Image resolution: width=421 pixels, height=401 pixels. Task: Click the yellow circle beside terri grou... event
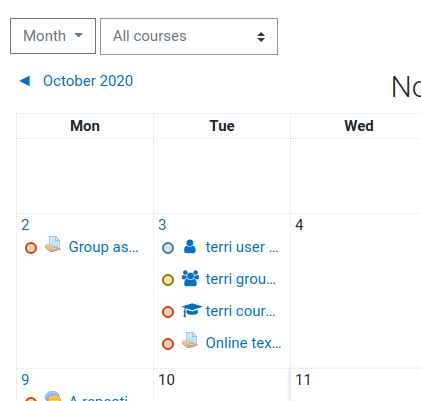(x=168, y=280)
